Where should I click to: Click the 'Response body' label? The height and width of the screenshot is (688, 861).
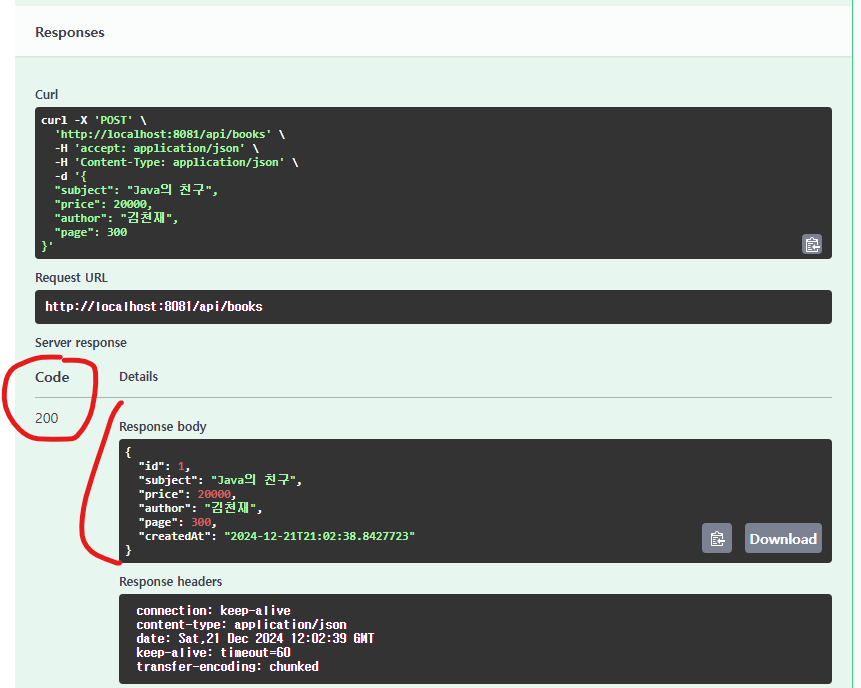coord(163,427)
